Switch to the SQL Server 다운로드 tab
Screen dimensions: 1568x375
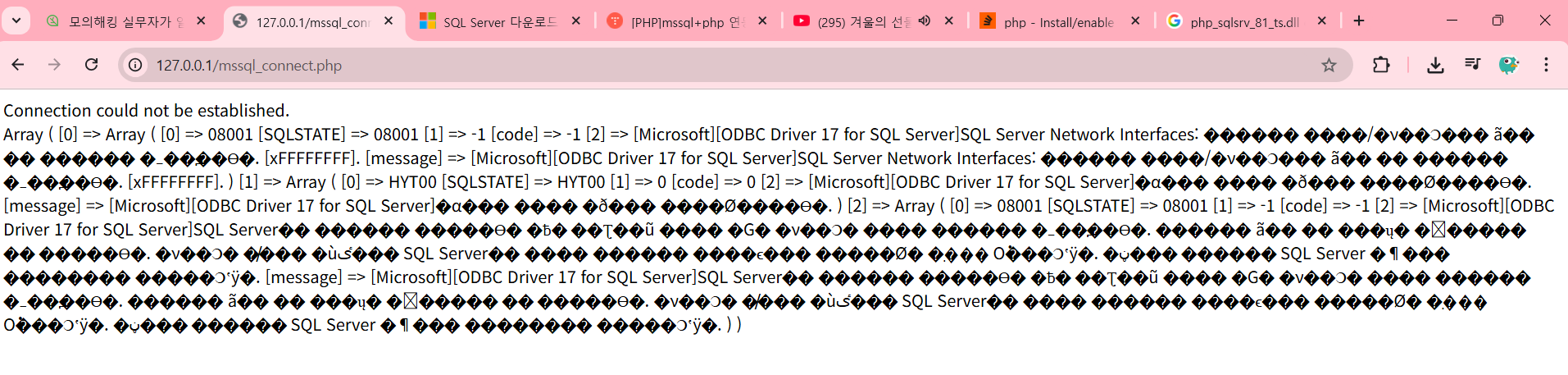pos(500,21)
